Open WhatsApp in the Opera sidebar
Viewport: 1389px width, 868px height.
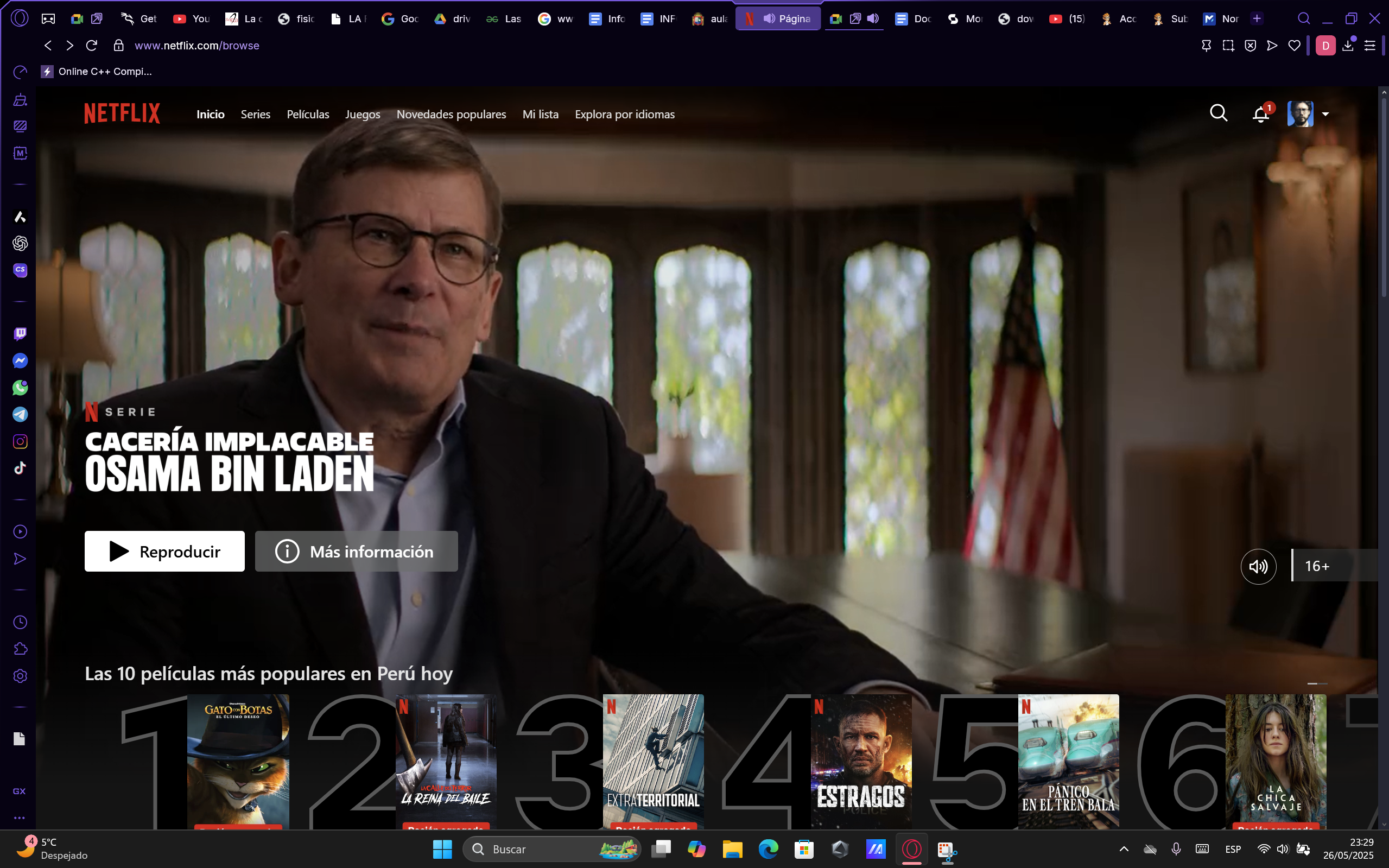(20, 388)
